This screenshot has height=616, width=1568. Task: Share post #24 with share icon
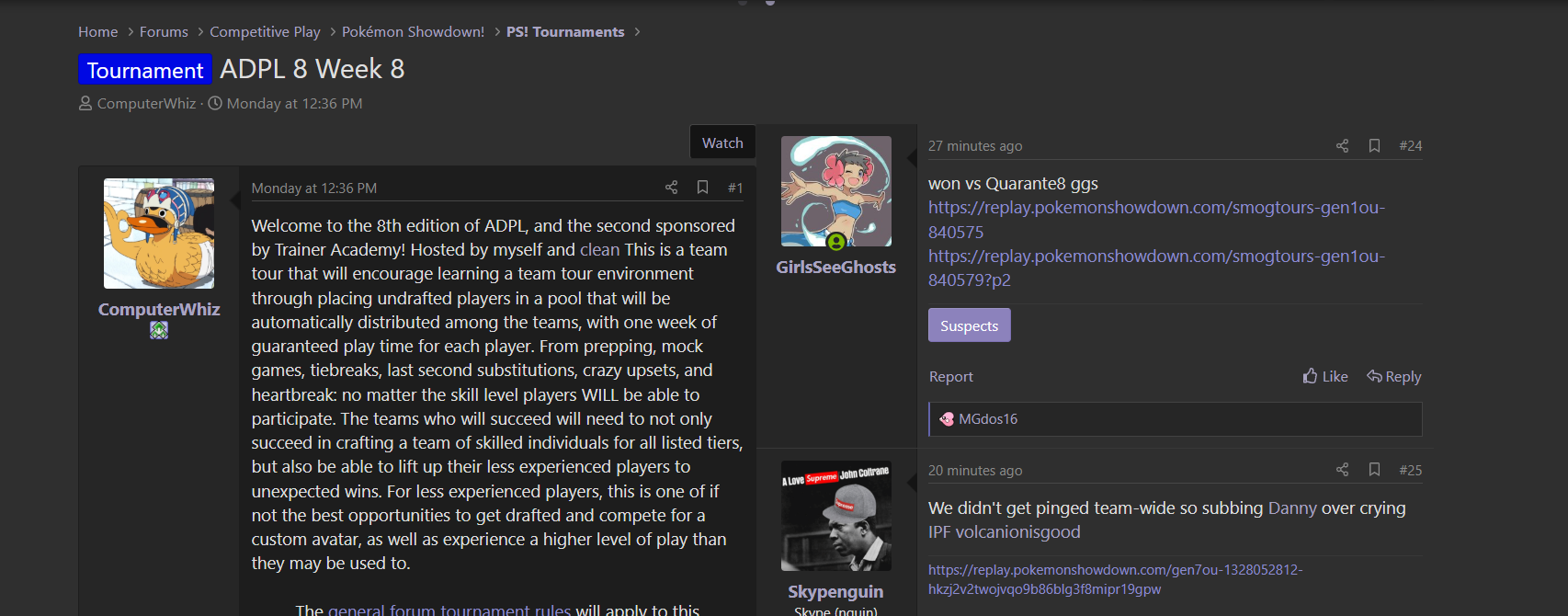(1342, 146)
